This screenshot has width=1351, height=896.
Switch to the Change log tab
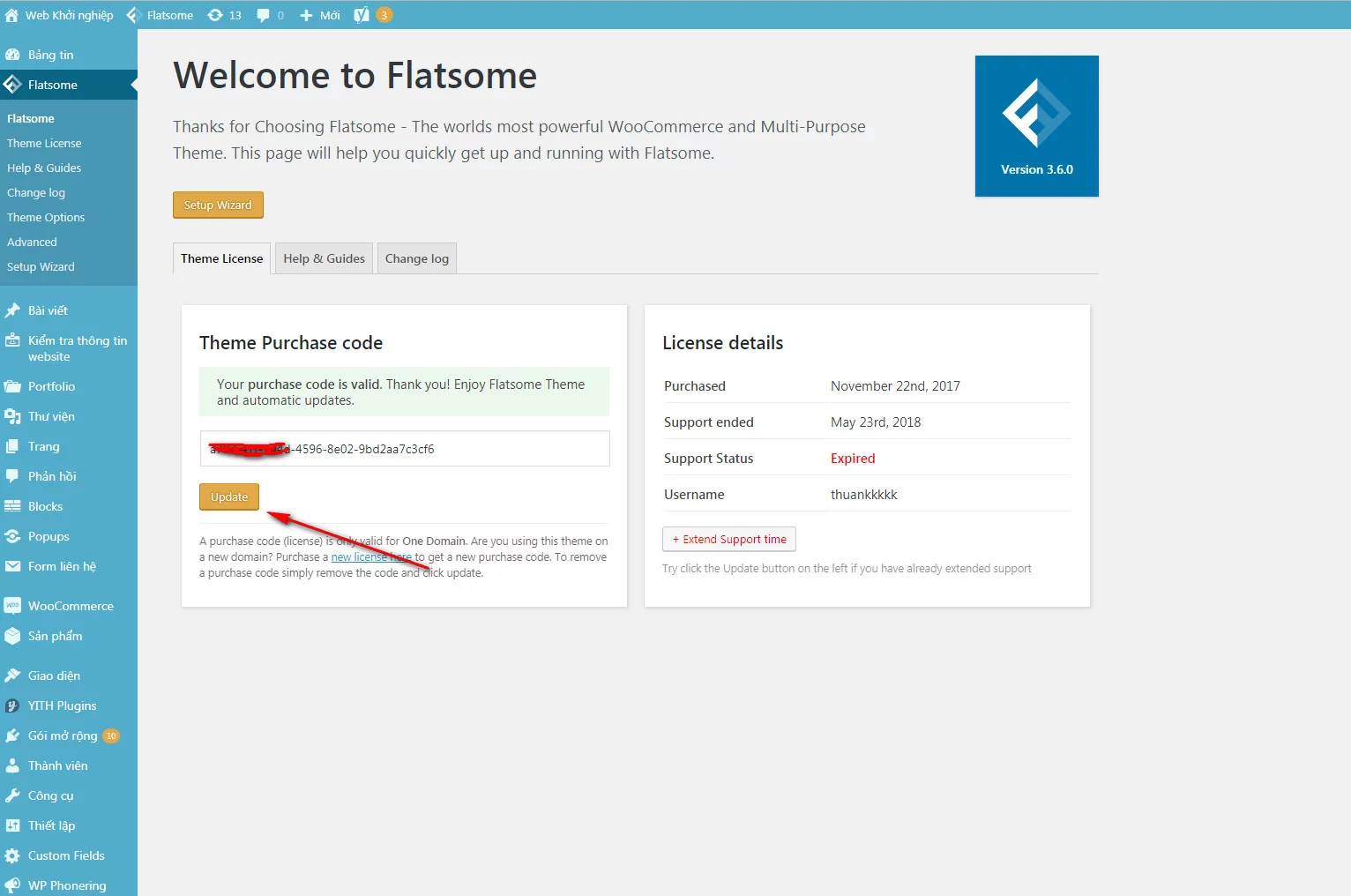click(417, 258)
